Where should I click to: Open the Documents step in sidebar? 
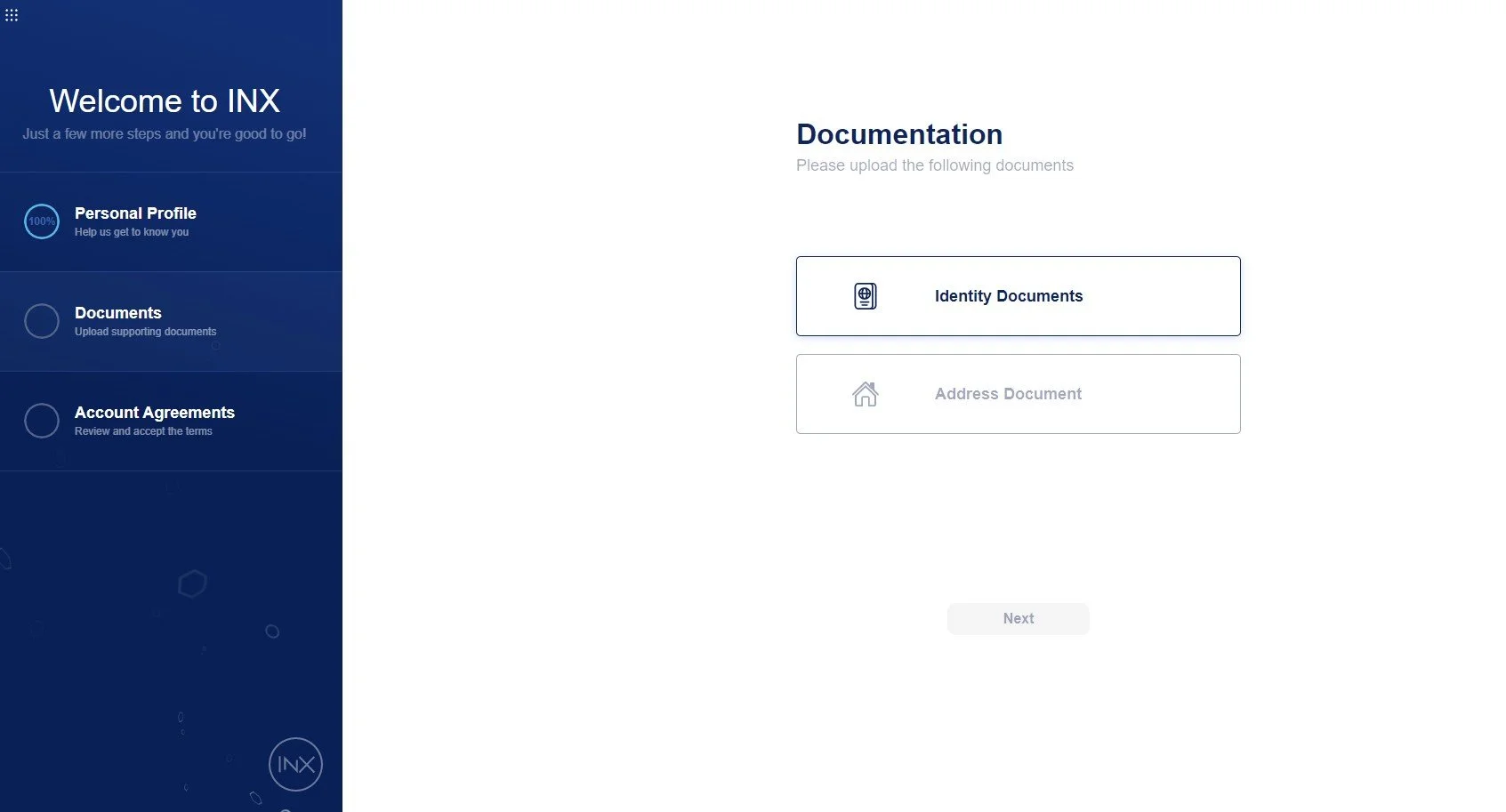tap(171, 321)
